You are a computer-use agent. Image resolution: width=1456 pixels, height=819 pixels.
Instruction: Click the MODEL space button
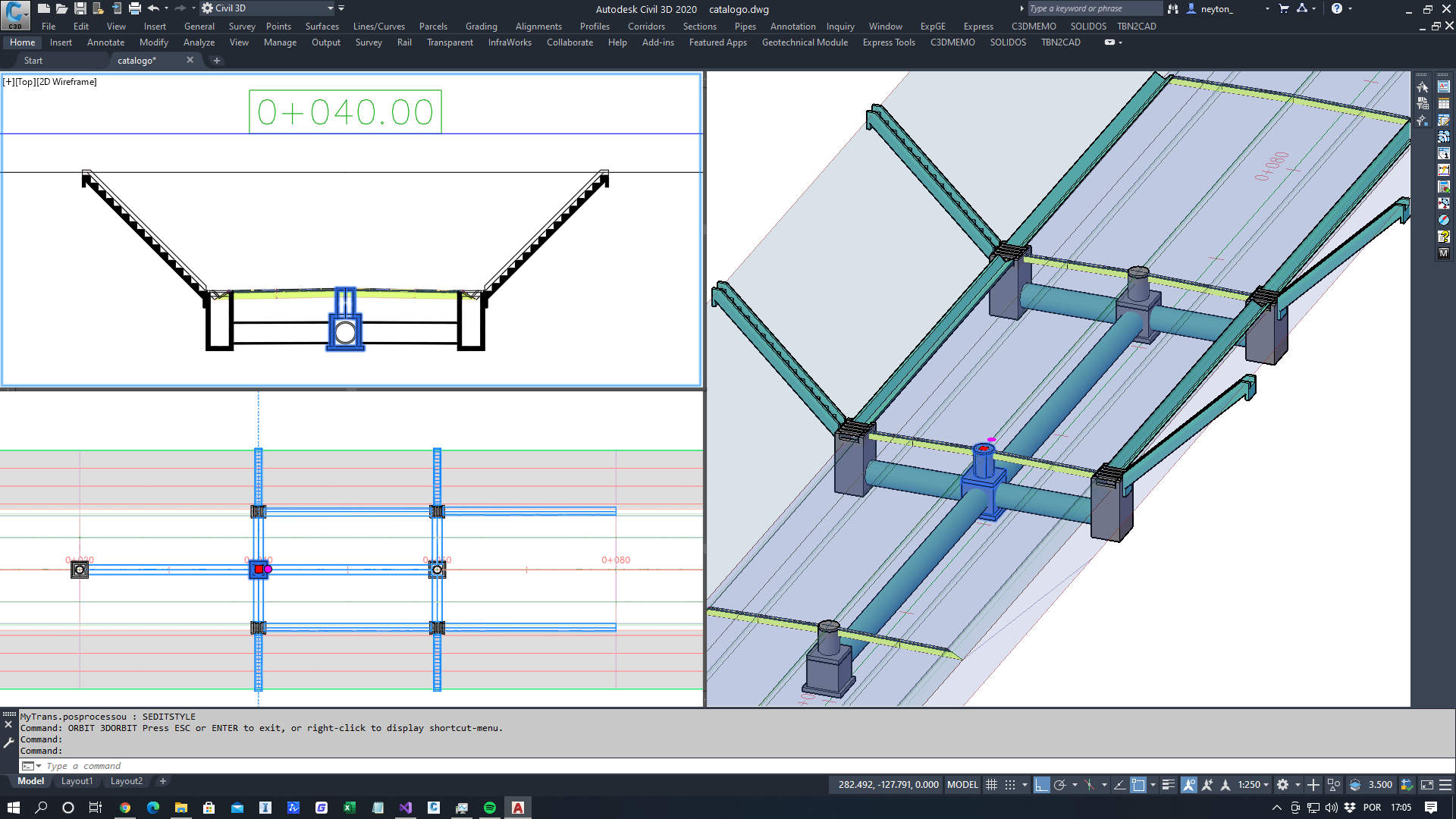(962, 785)
